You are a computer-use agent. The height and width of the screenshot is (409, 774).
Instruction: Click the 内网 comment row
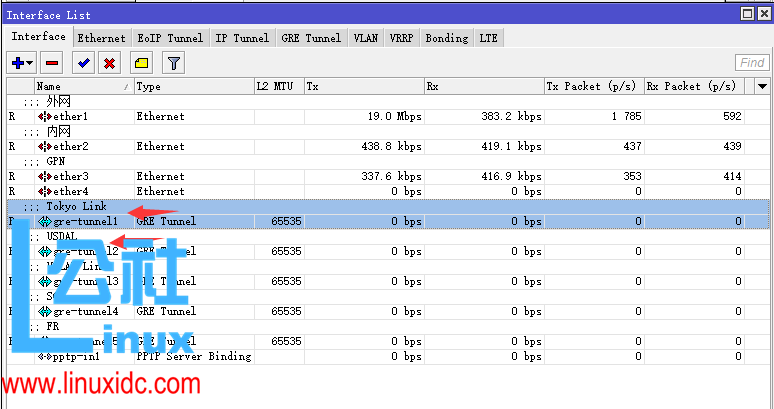point(388,131)
